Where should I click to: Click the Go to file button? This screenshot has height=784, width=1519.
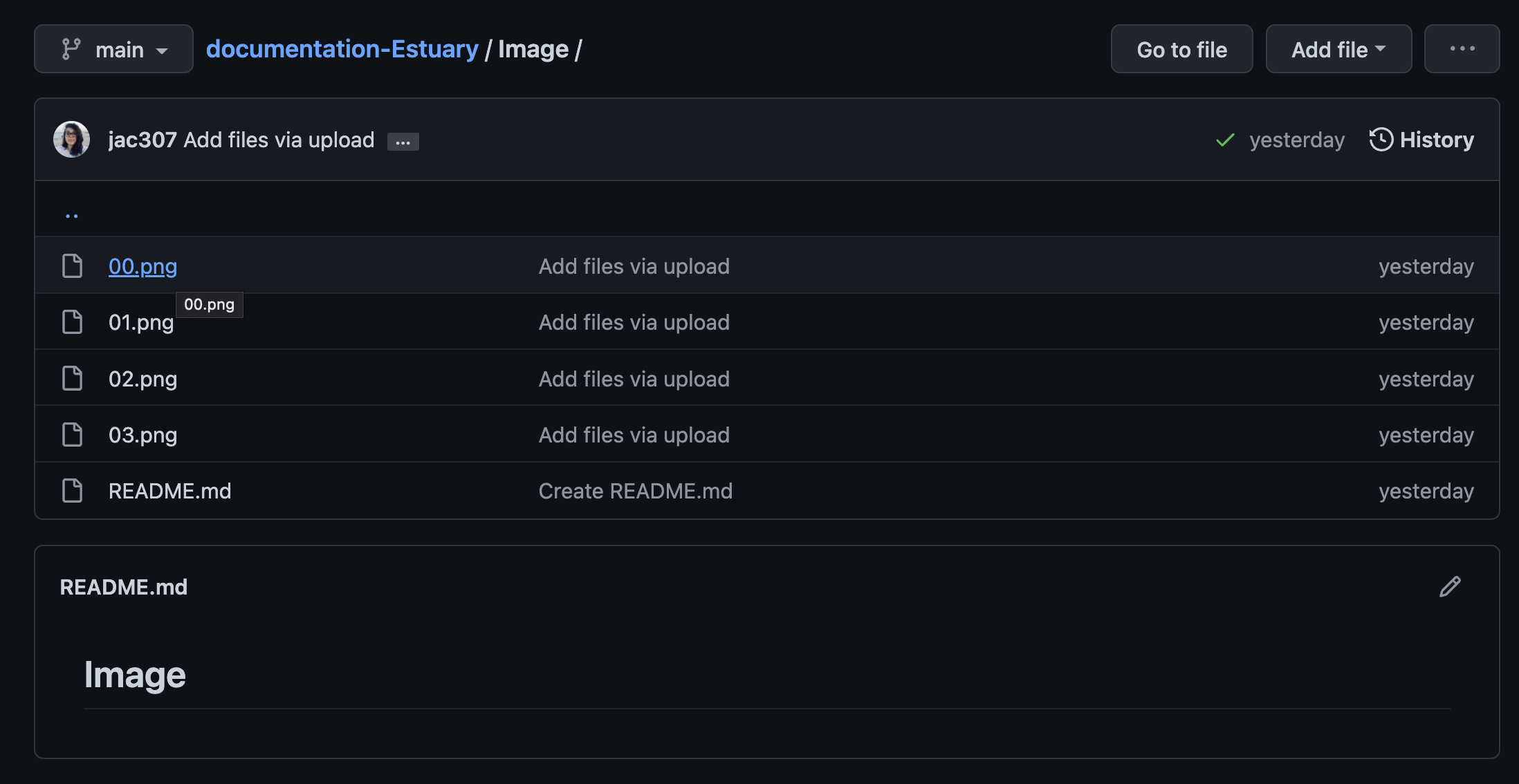coord(1181,49)
